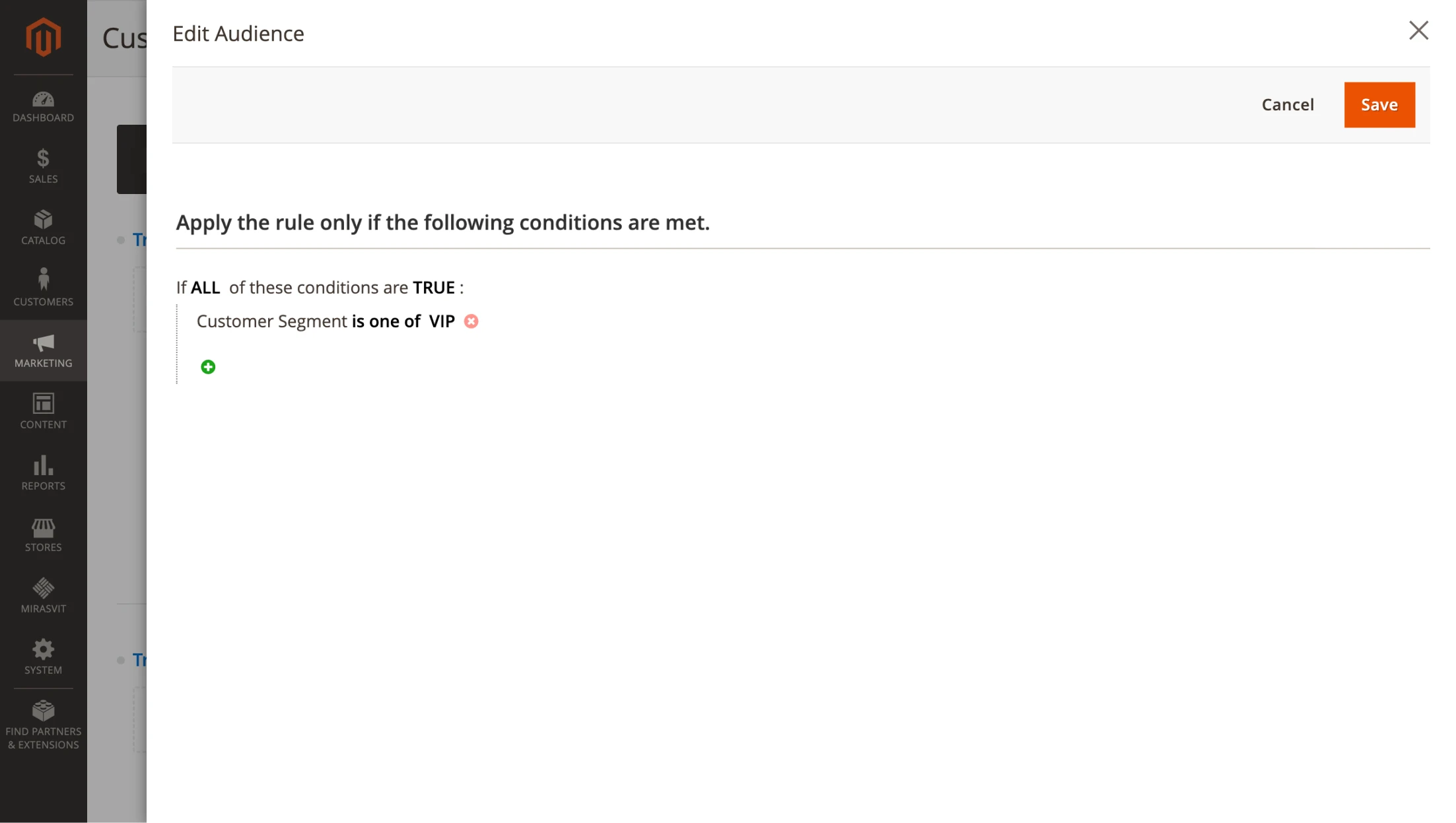1456x823 pixels.
Task: Open Content section in sidebar
Action: coord(43,411)
